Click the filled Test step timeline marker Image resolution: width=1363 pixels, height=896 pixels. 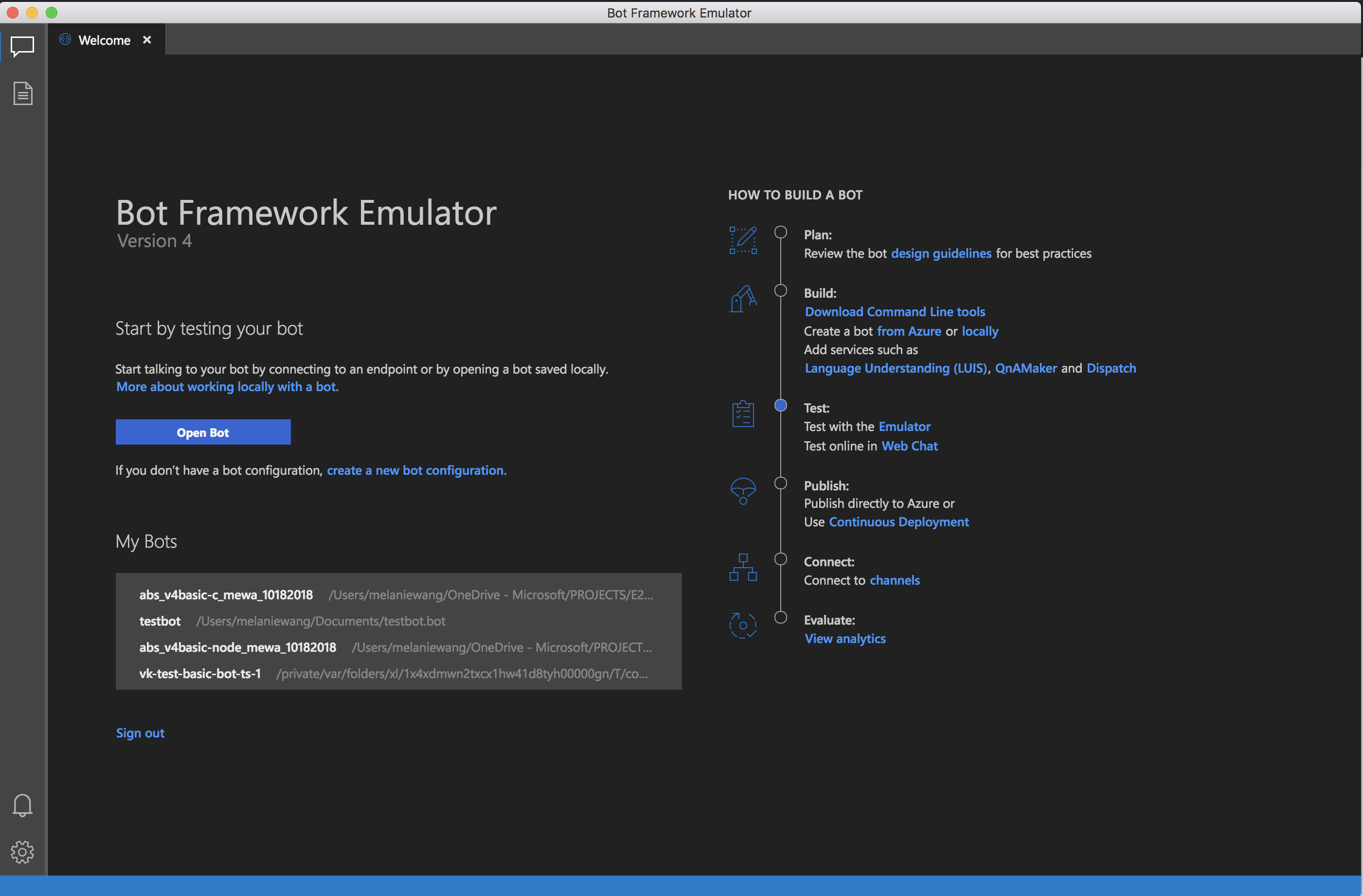pyautogui.click(x=780, y=405)
